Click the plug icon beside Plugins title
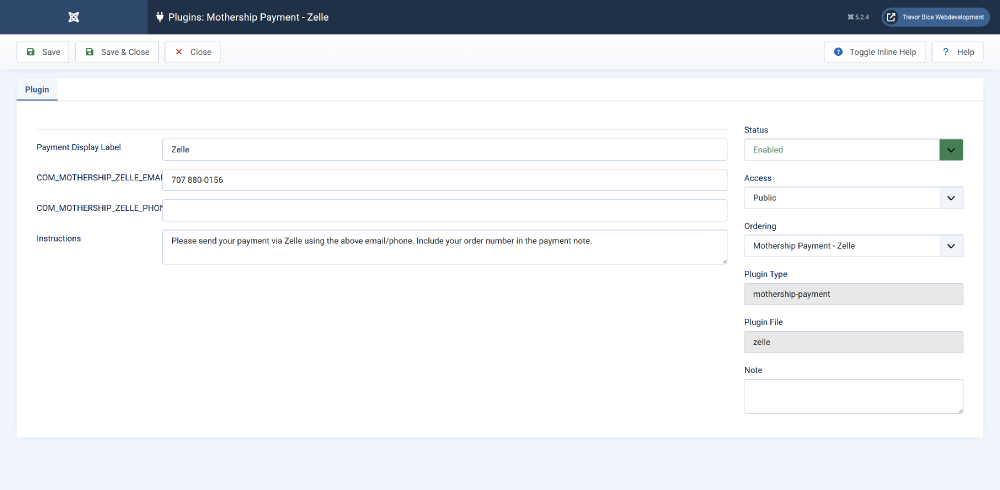This screenshot has height=490, width=1000. [x=159, y=17]
